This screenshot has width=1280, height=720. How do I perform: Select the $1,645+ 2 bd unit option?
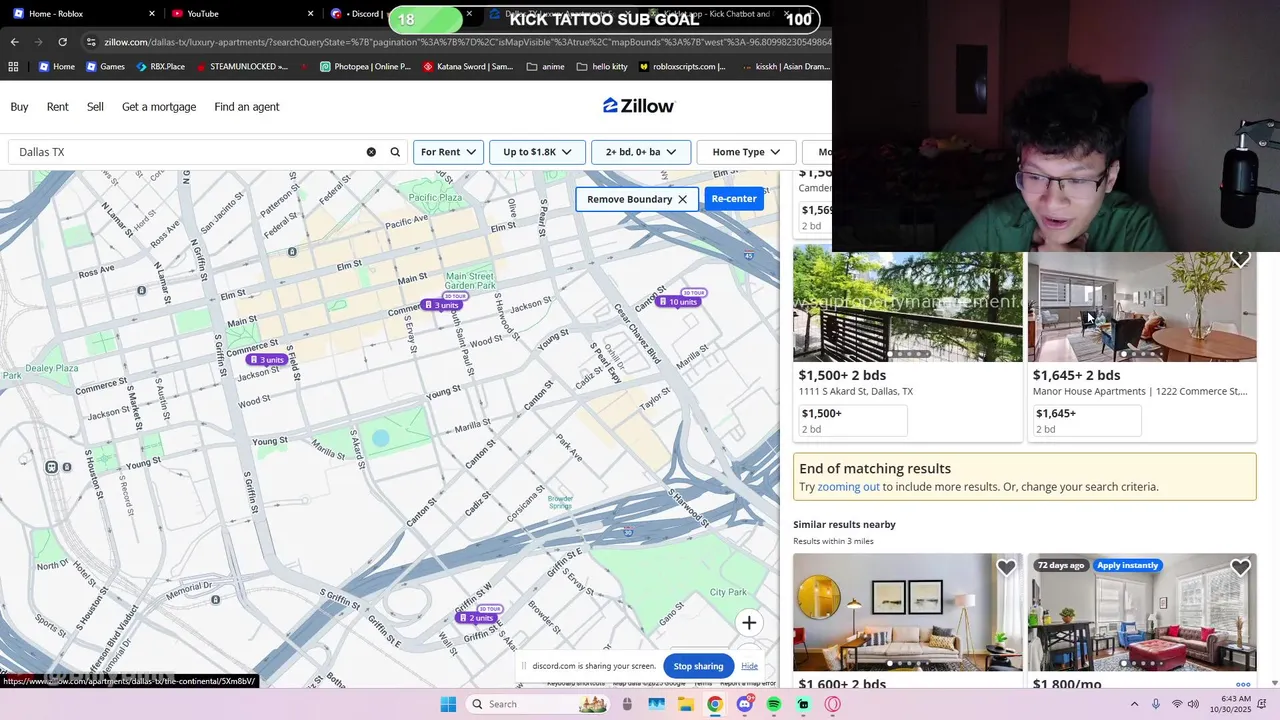pos(1087,421)
